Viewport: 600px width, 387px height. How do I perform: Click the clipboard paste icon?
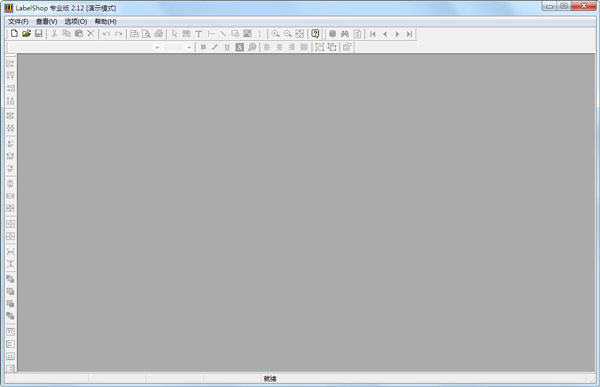[x=78, y=34]
